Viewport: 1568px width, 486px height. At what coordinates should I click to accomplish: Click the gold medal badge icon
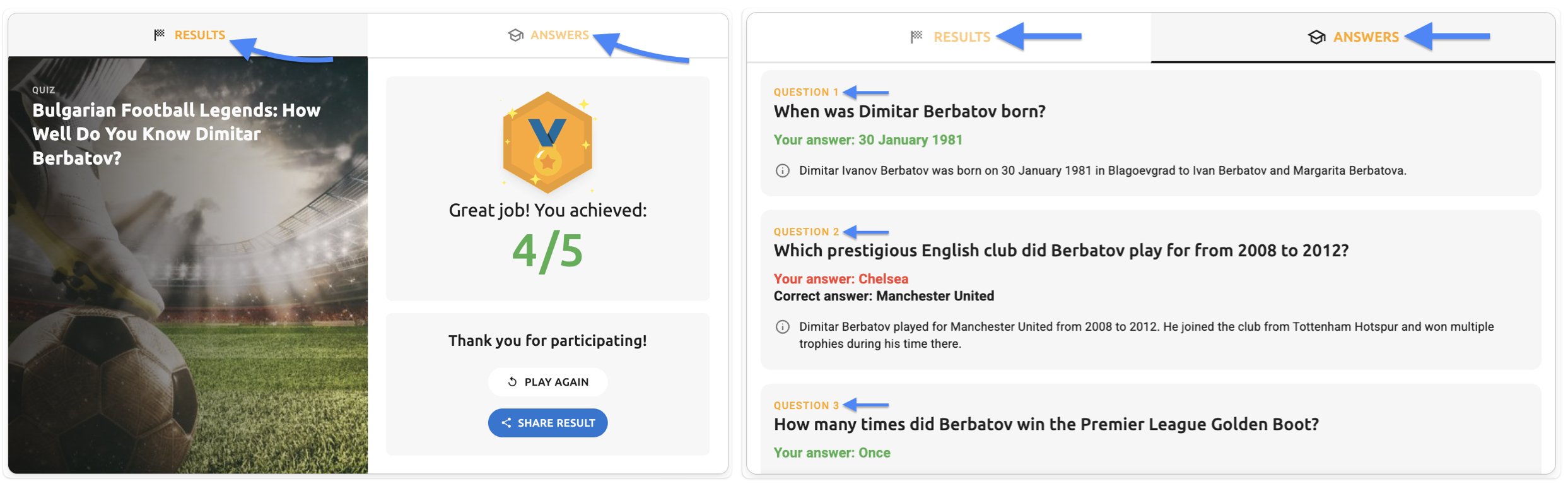pos(547,142)
